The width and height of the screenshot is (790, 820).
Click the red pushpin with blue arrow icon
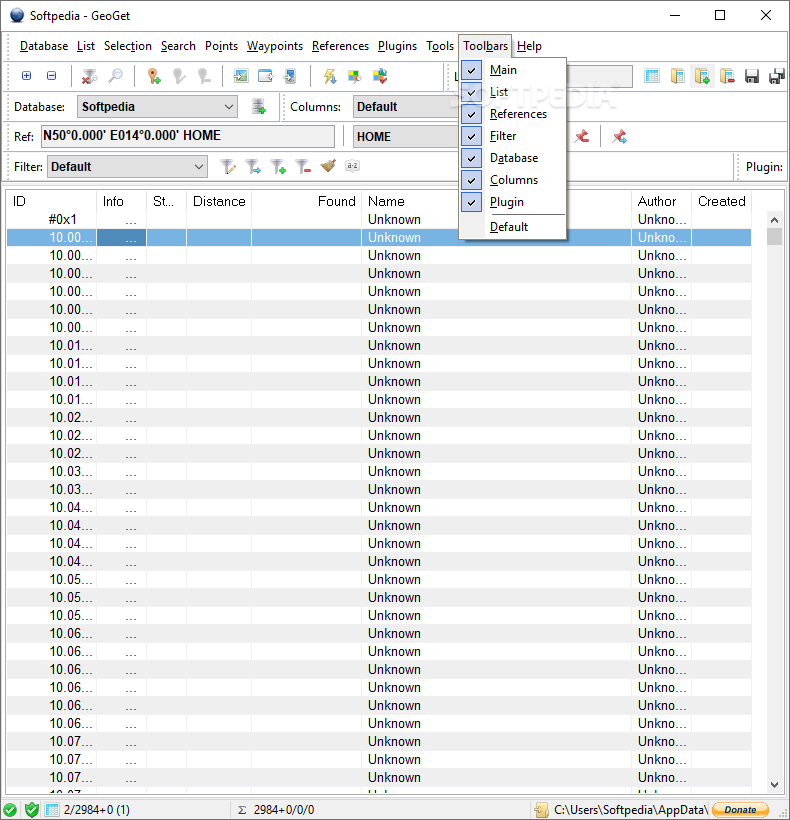pyautogui.click(x=620, y=137)
